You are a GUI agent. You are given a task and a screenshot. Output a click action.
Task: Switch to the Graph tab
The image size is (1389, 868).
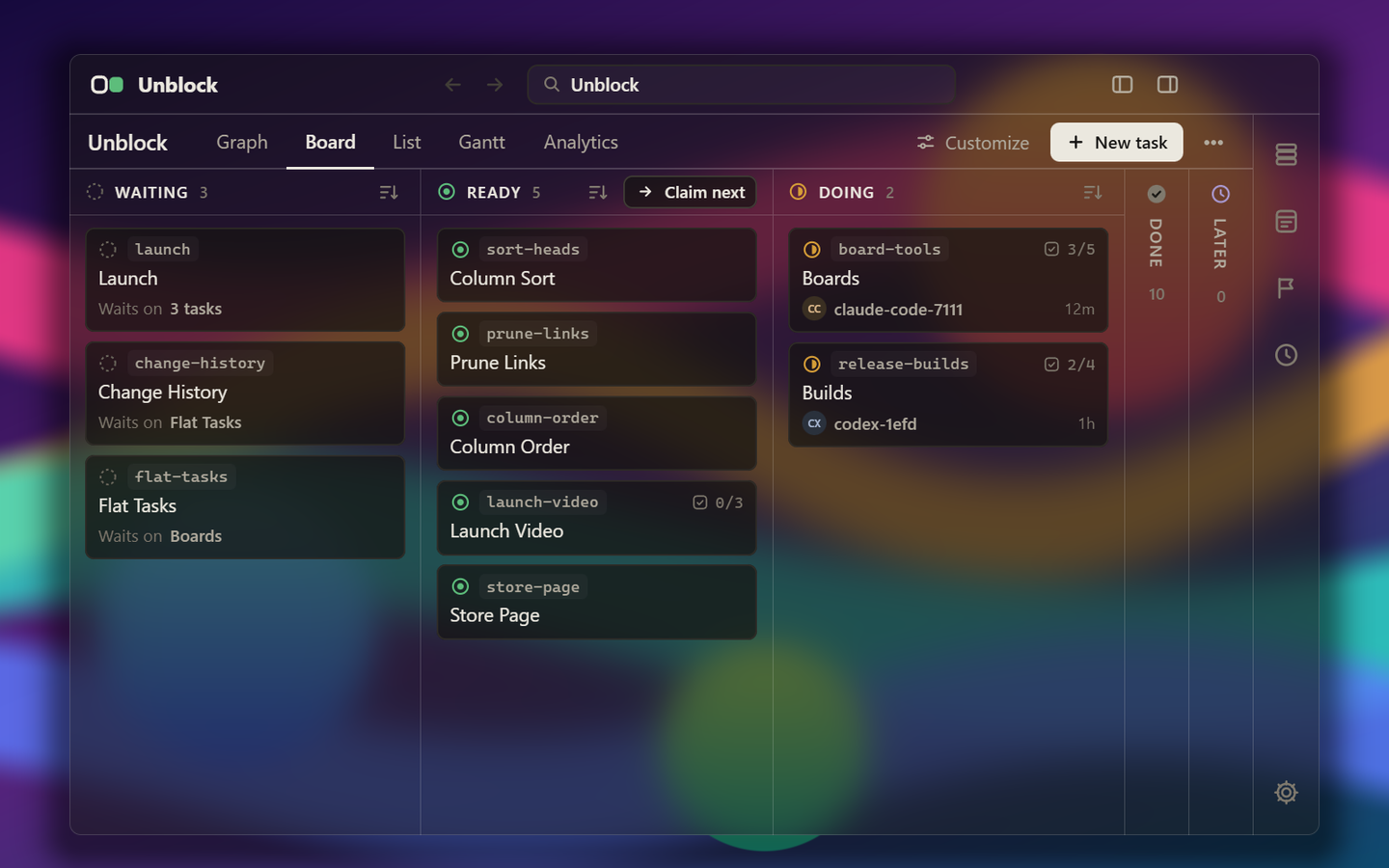pyautogui.click(x=242, y=142)
